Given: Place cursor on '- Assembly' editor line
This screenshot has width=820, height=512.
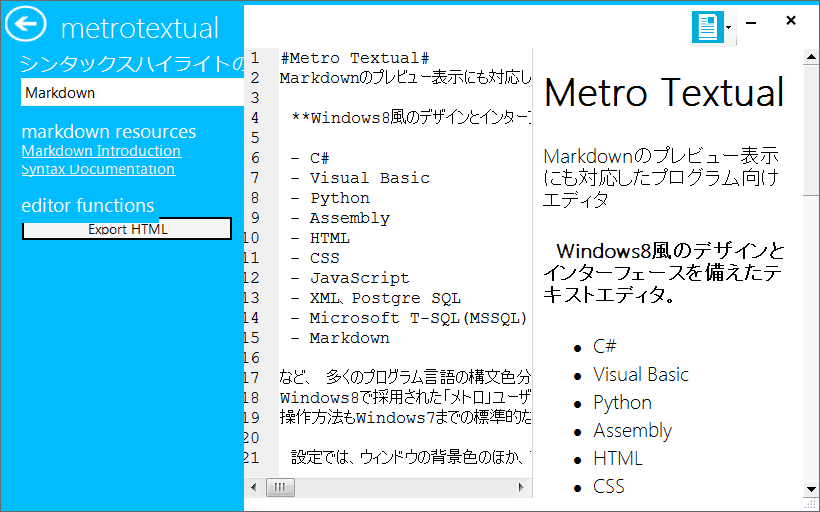Looking at the screenshot, I should click(x=340, y=218).
